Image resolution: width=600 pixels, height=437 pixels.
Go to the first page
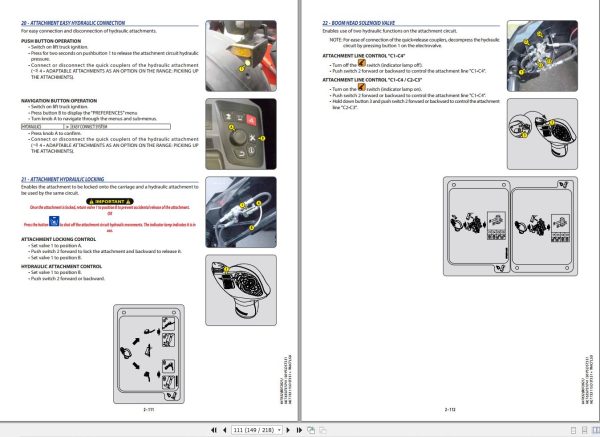[x=214, y=430]
